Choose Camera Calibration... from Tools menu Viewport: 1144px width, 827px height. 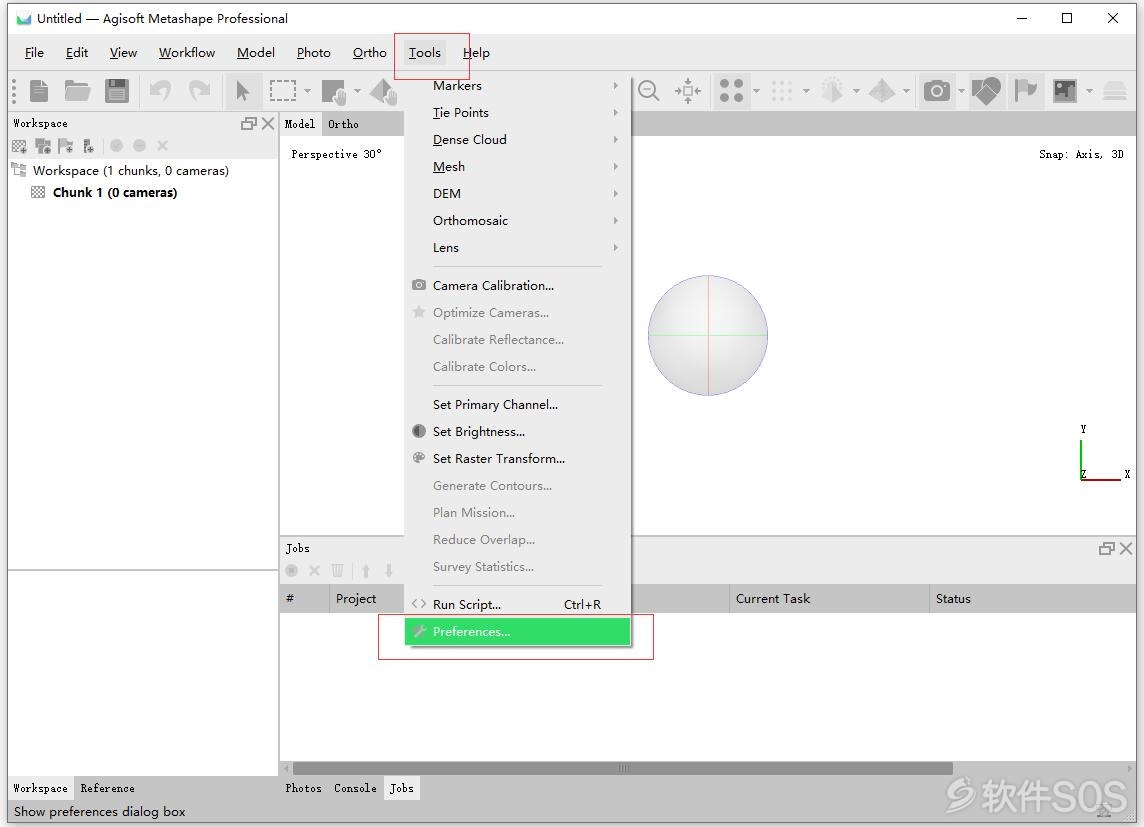[517, 286]
